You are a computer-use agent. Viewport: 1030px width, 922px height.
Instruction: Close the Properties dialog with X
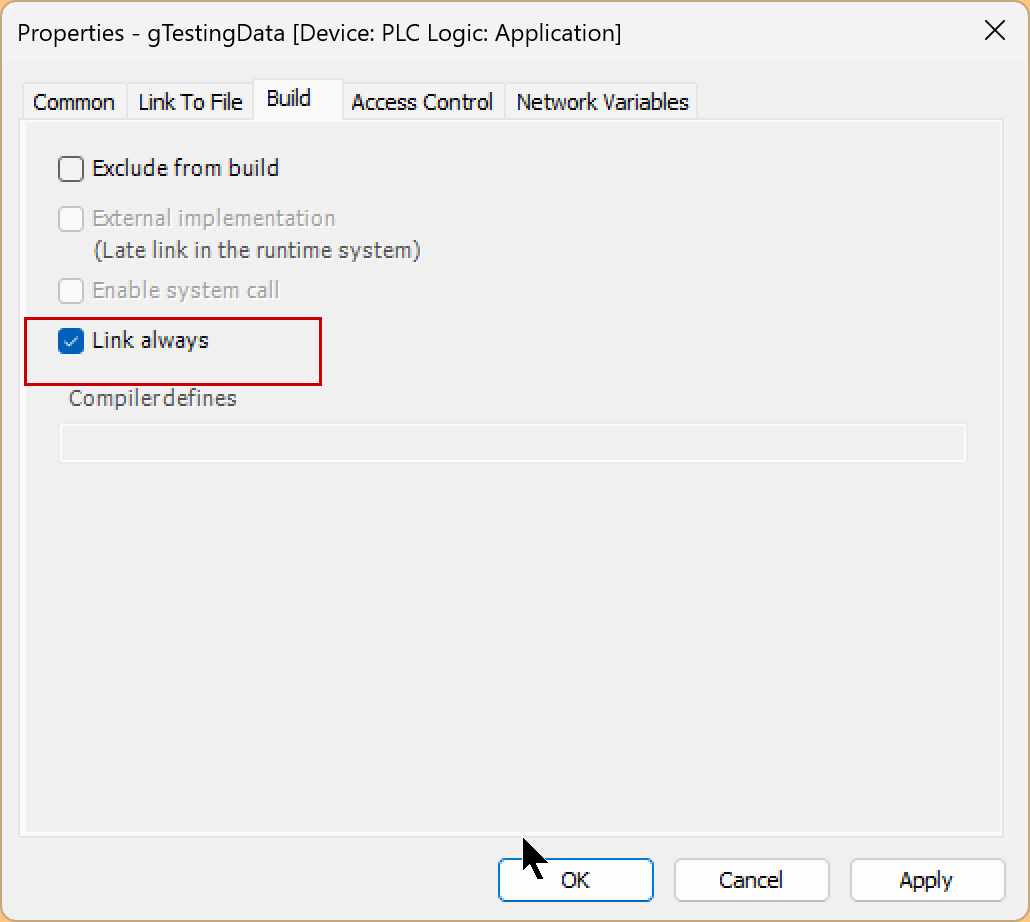point(994,31)
